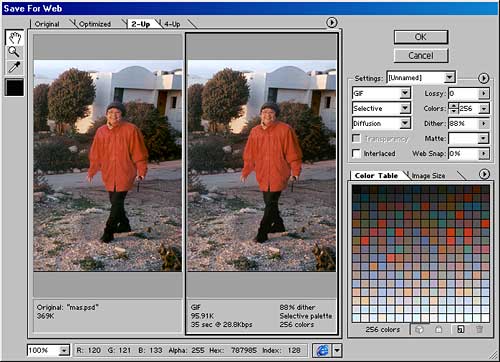Open the Lossy slider arrow
This screenshot has width=500, height=362.
click(484, 93)
